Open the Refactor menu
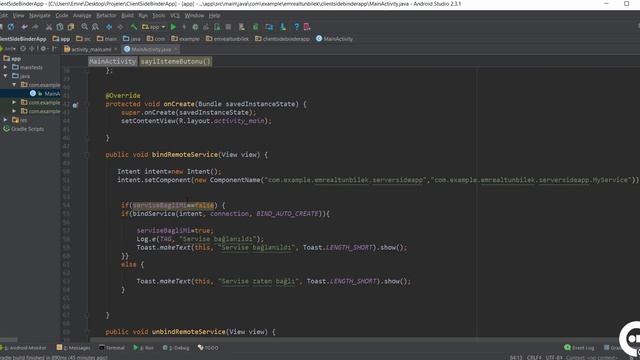Screen dimensions: 640x360 [106, 16]
